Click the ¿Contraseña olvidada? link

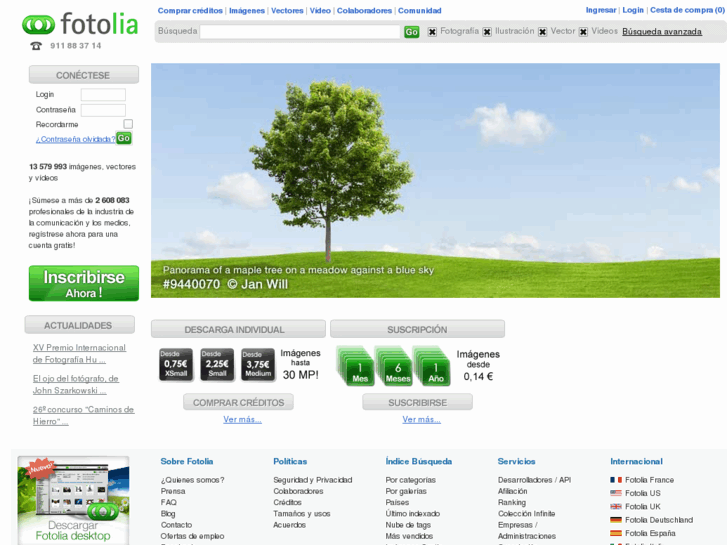coord(75,139)
